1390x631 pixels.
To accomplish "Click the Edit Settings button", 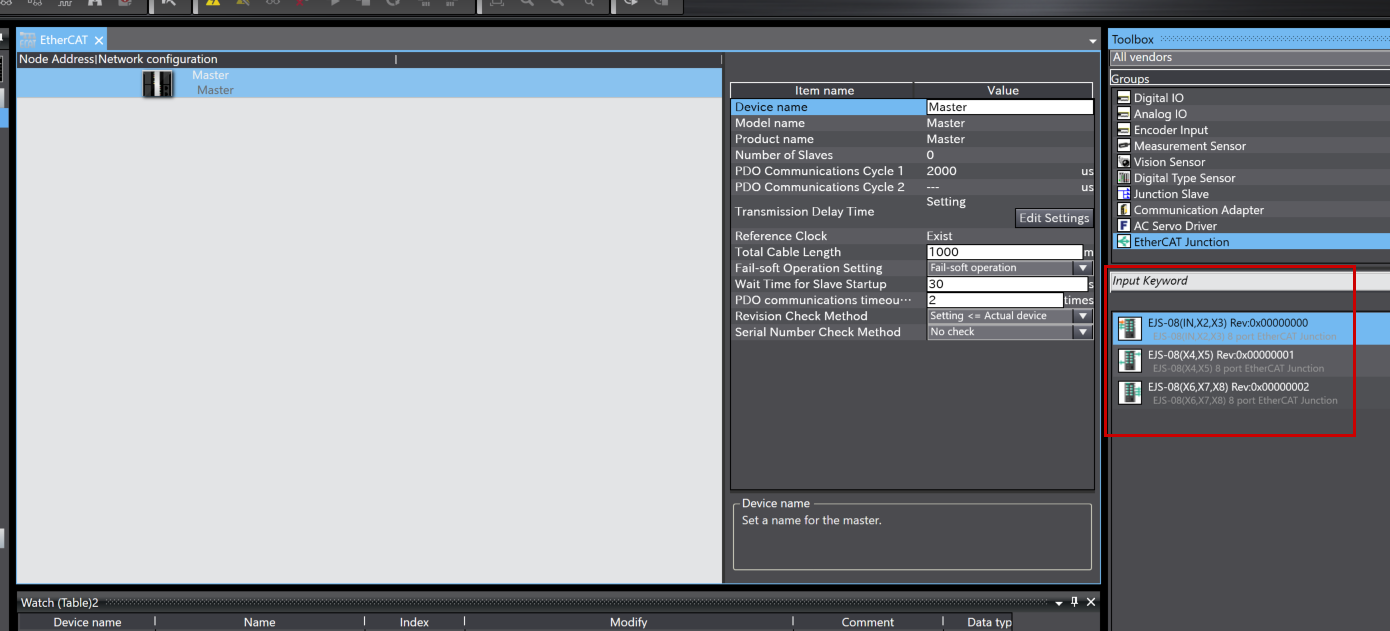I will [x=1053, y=218].
